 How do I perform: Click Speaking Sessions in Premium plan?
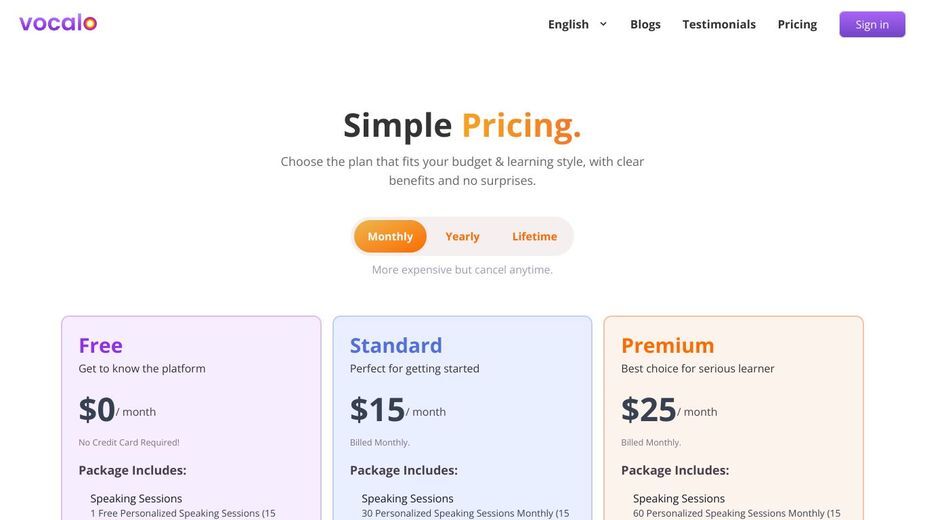pyautogui.click(x=679, y=498)
